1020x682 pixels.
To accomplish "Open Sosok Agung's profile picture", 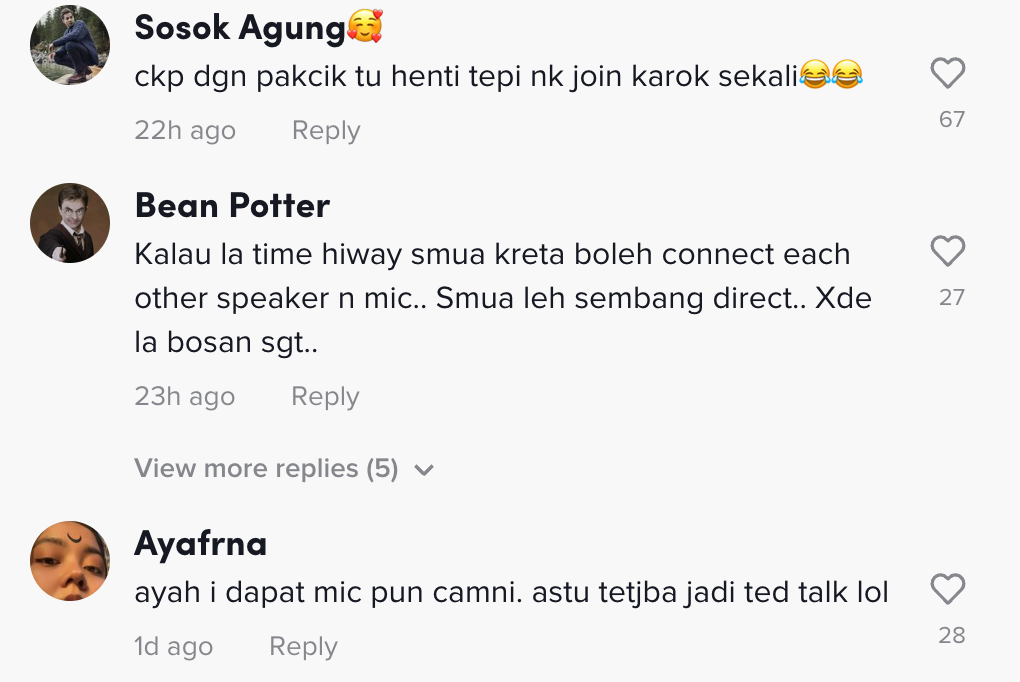I will point(70,45).
